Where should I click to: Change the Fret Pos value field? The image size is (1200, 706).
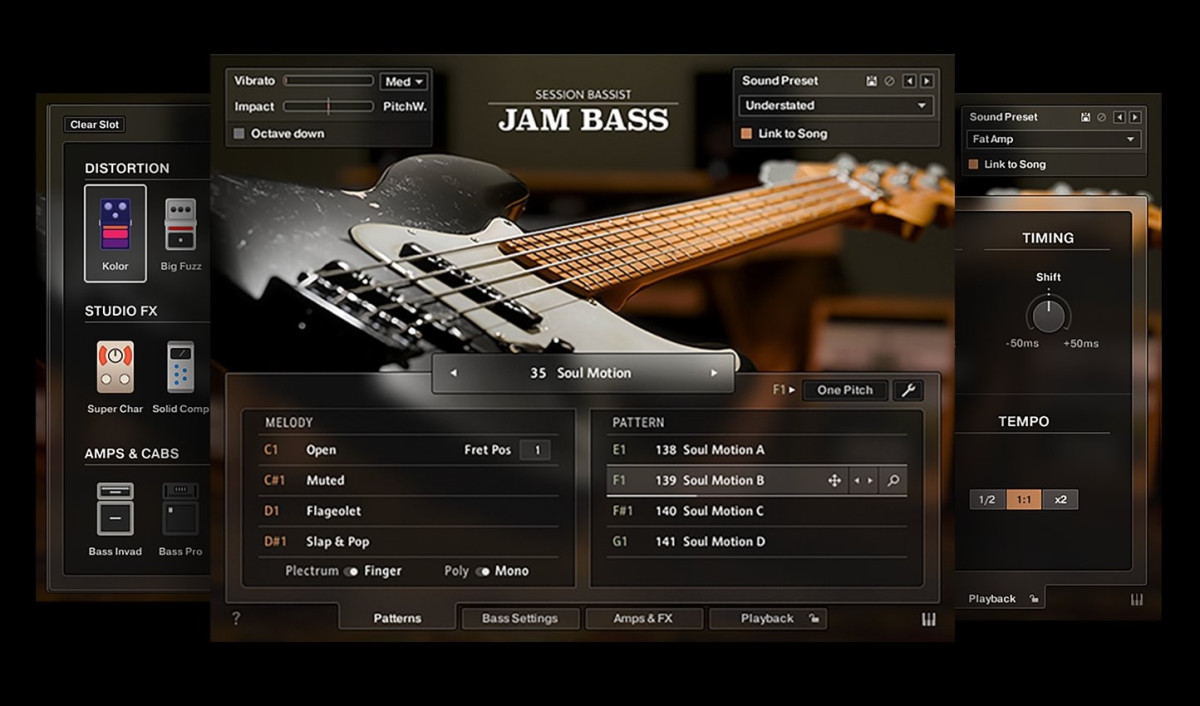tap(536, 450)
